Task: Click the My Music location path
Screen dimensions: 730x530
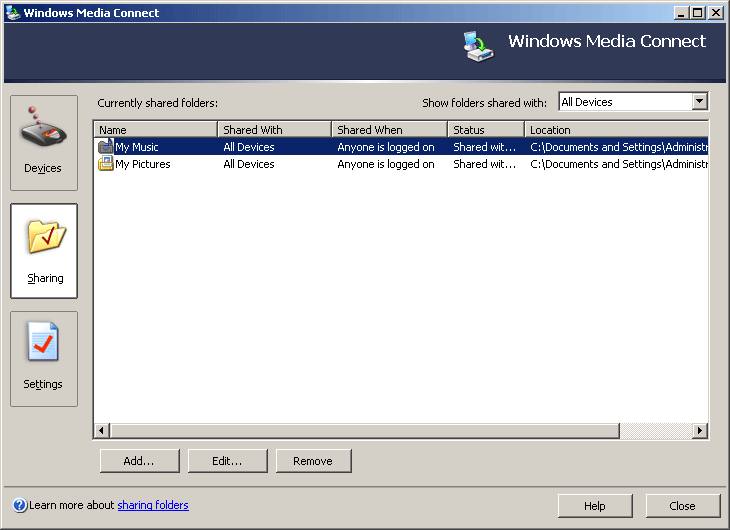Action: (619, 147)
